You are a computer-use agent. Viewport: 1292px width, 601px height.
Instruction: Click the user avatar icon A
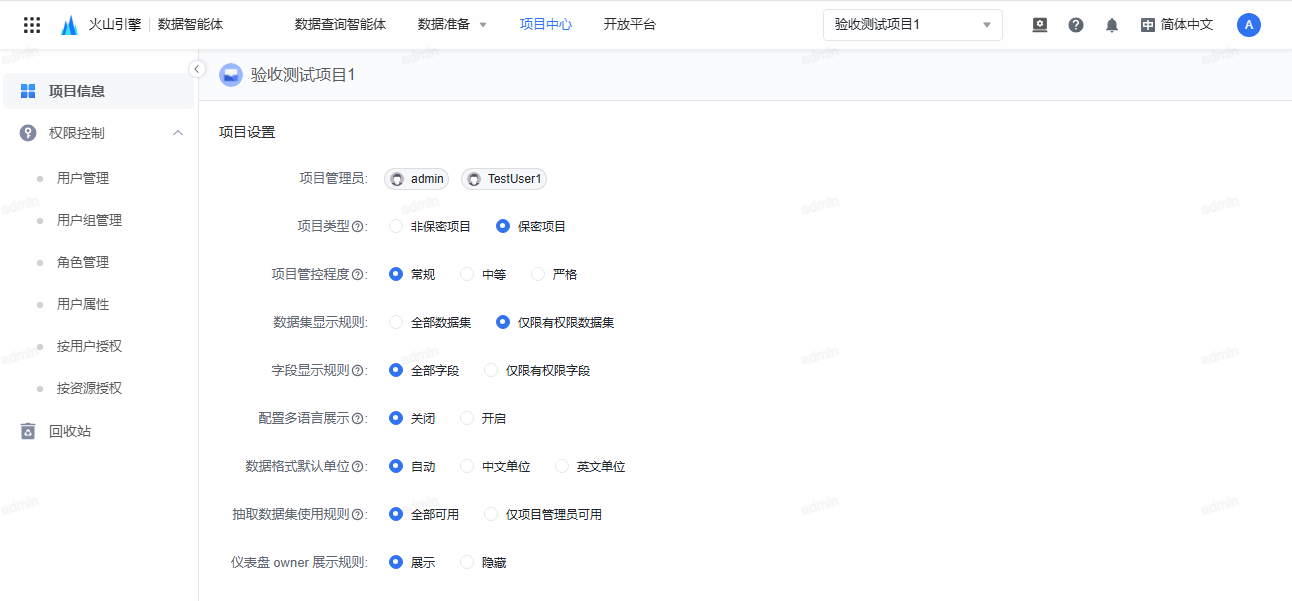(1248, 25)
